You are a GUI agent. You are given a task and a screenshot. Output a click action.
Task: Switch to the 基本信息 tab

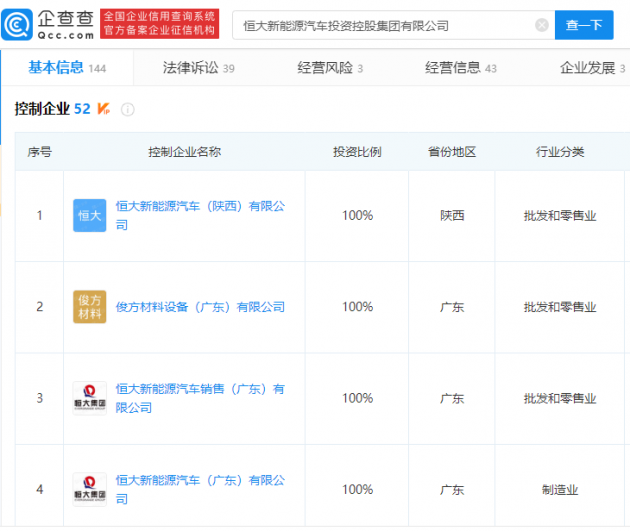[56, 68]
